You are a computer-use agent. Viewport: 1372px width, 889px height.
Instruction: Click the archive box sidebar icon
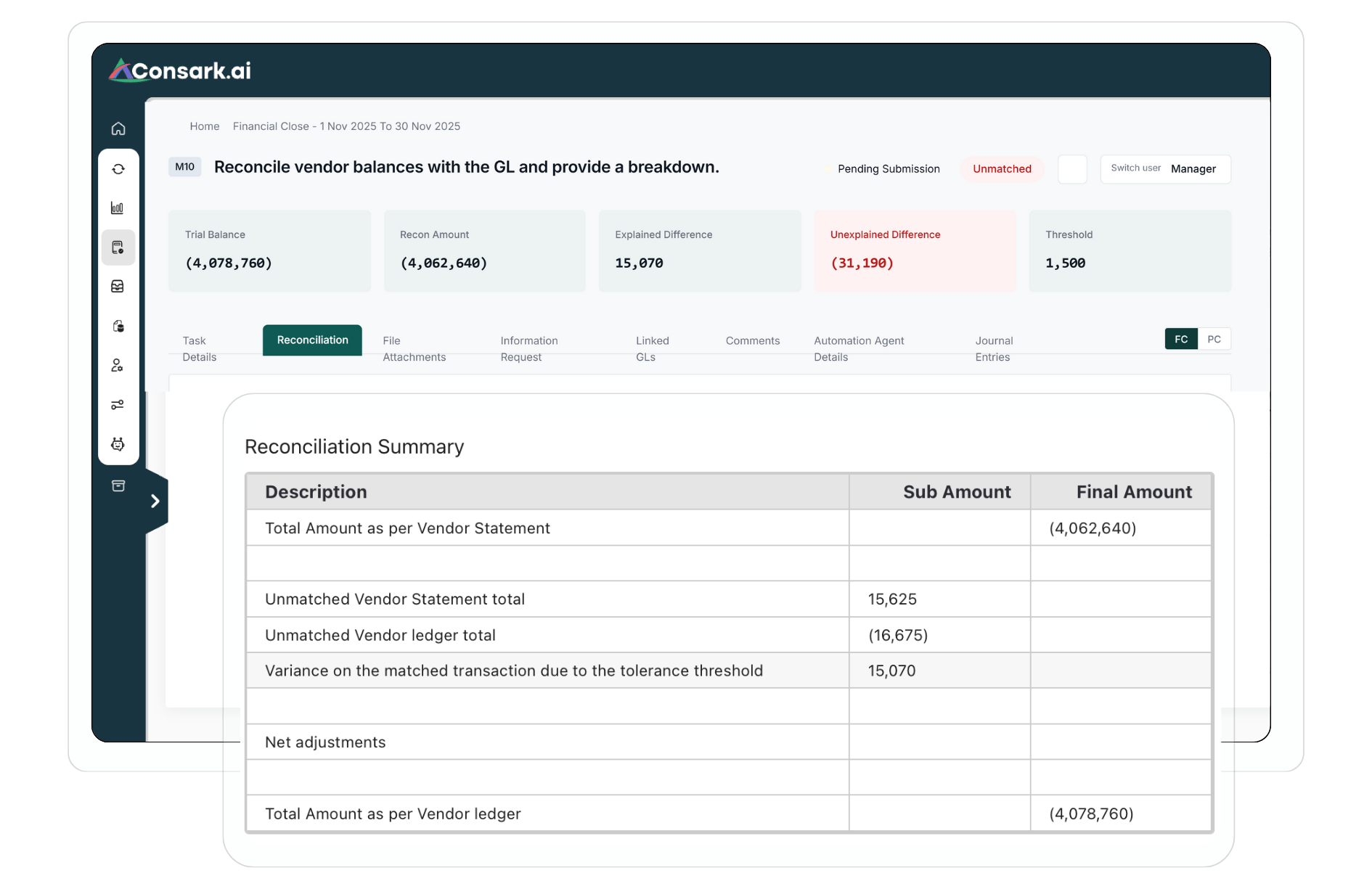118,486
